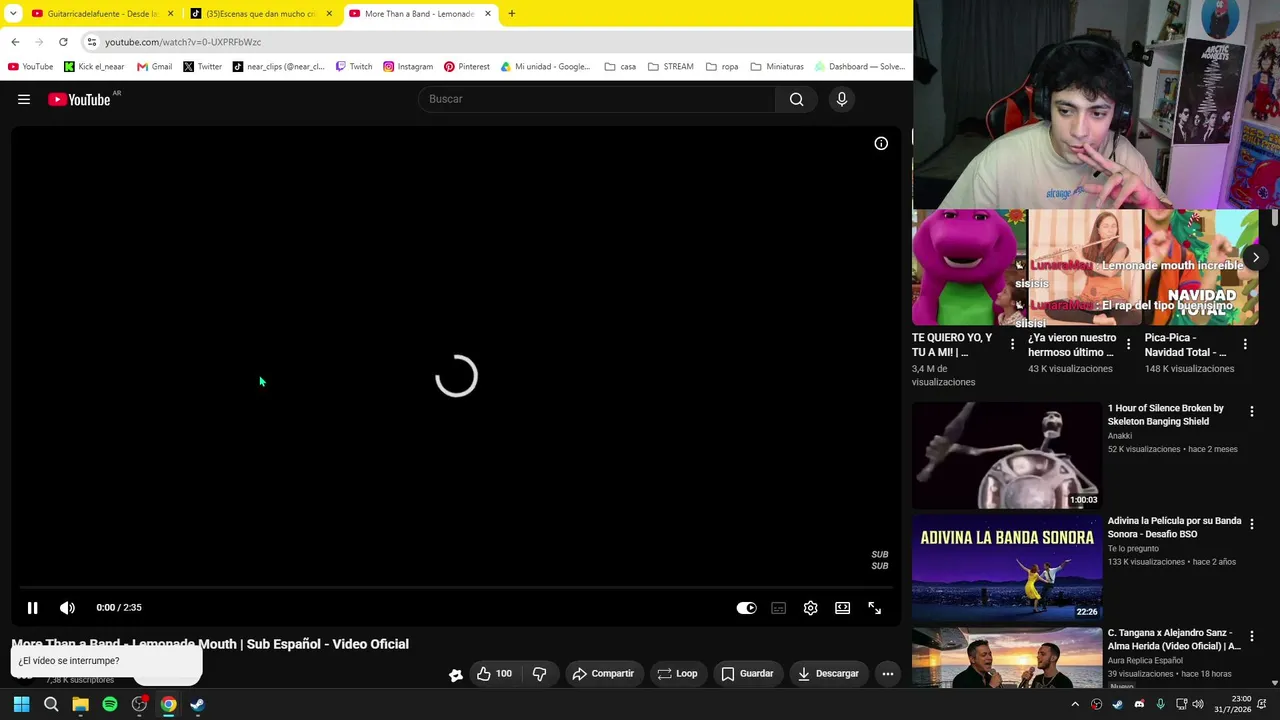Open Steam from the taskbar
The image size is (1280, 720).
click(198, 704)
